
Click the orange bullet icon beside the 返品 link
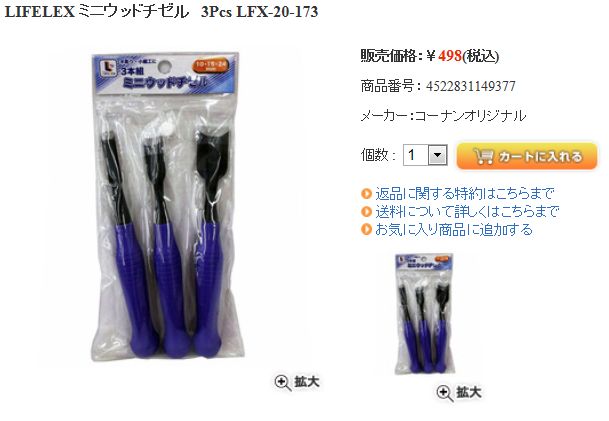click(366, 193)
